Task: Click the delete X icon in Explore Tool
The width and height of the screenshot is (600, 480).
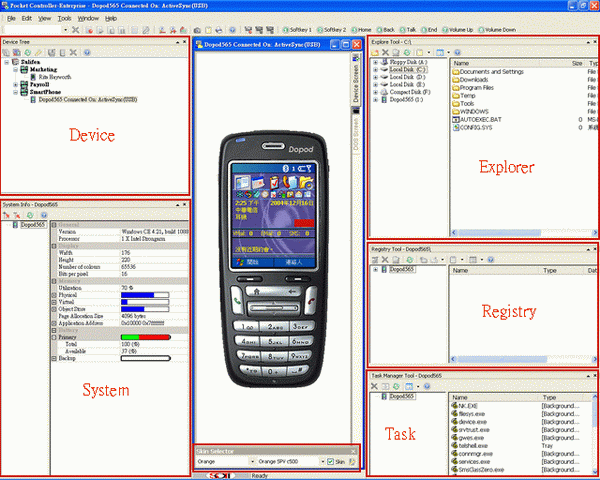Action: pyautogui.click(x=385, y=52)
